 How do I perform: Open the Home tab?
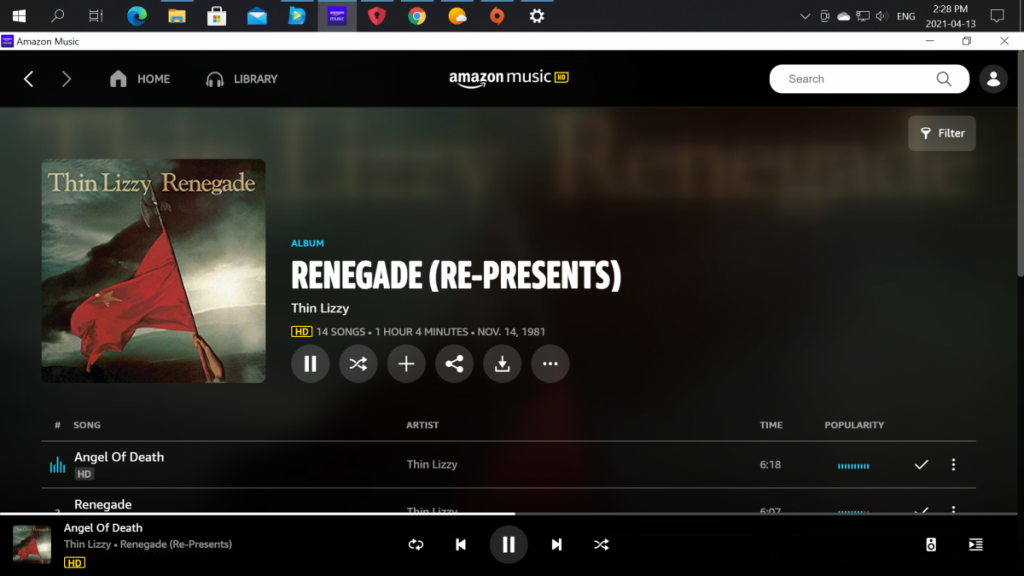tap(140, 79)
